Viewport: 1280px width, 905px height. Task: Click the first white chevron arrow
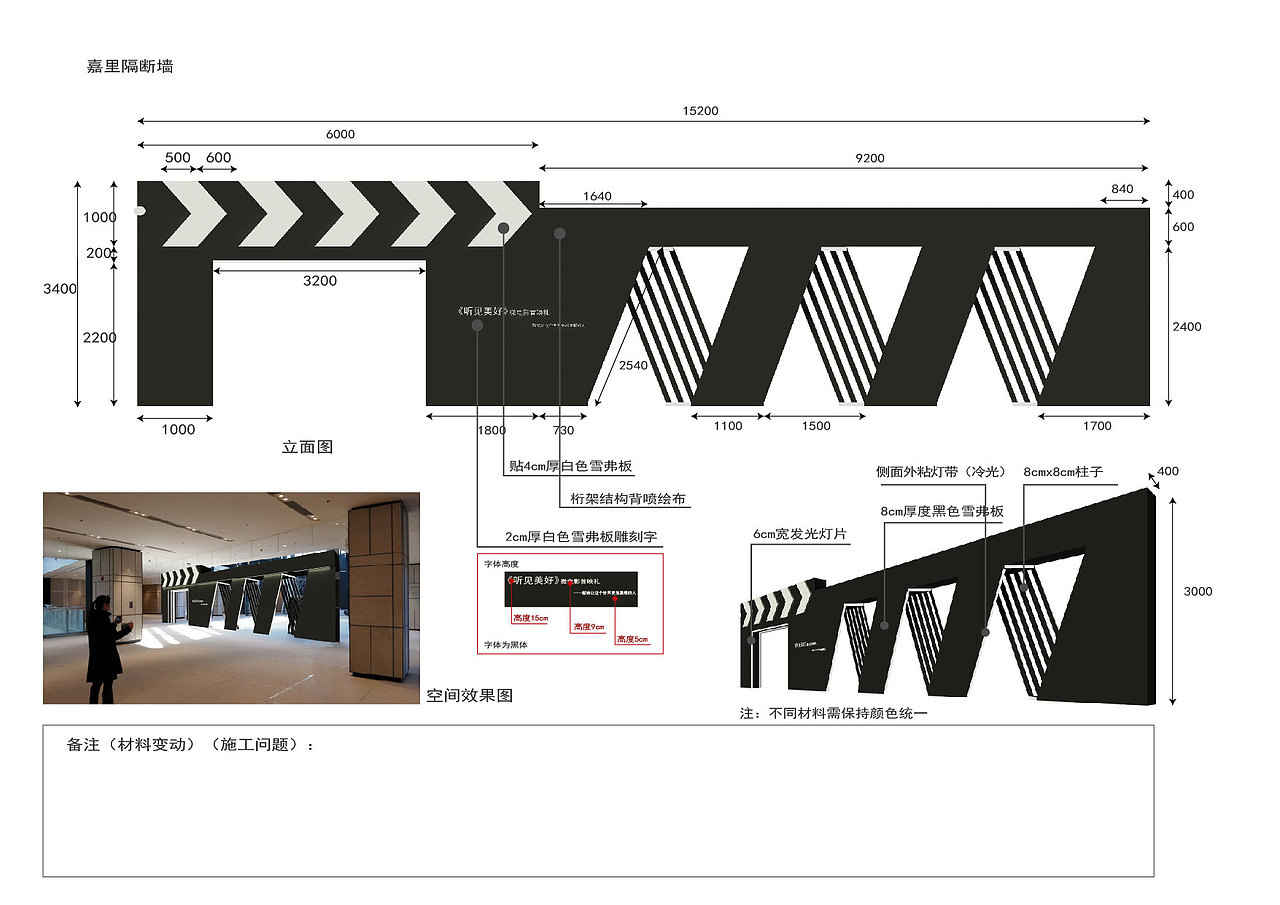click(195, 214)
